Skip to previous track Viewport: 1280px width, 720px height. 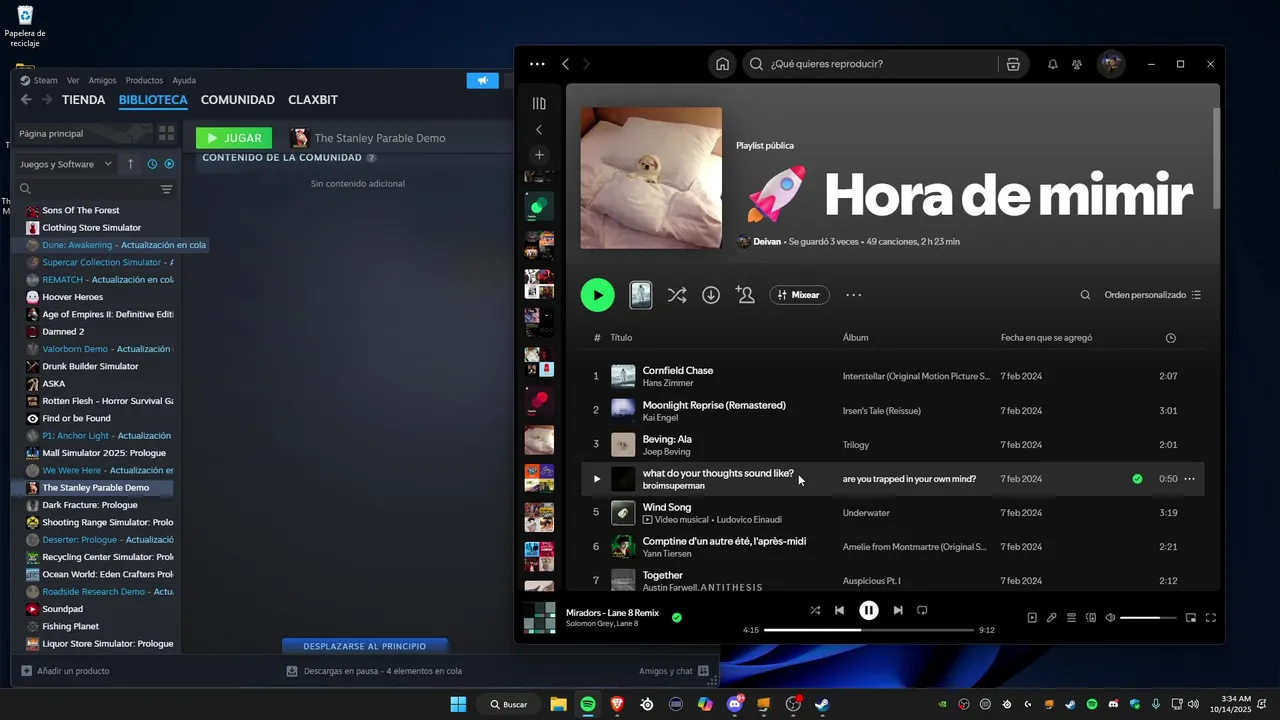(x=840, y=610)
